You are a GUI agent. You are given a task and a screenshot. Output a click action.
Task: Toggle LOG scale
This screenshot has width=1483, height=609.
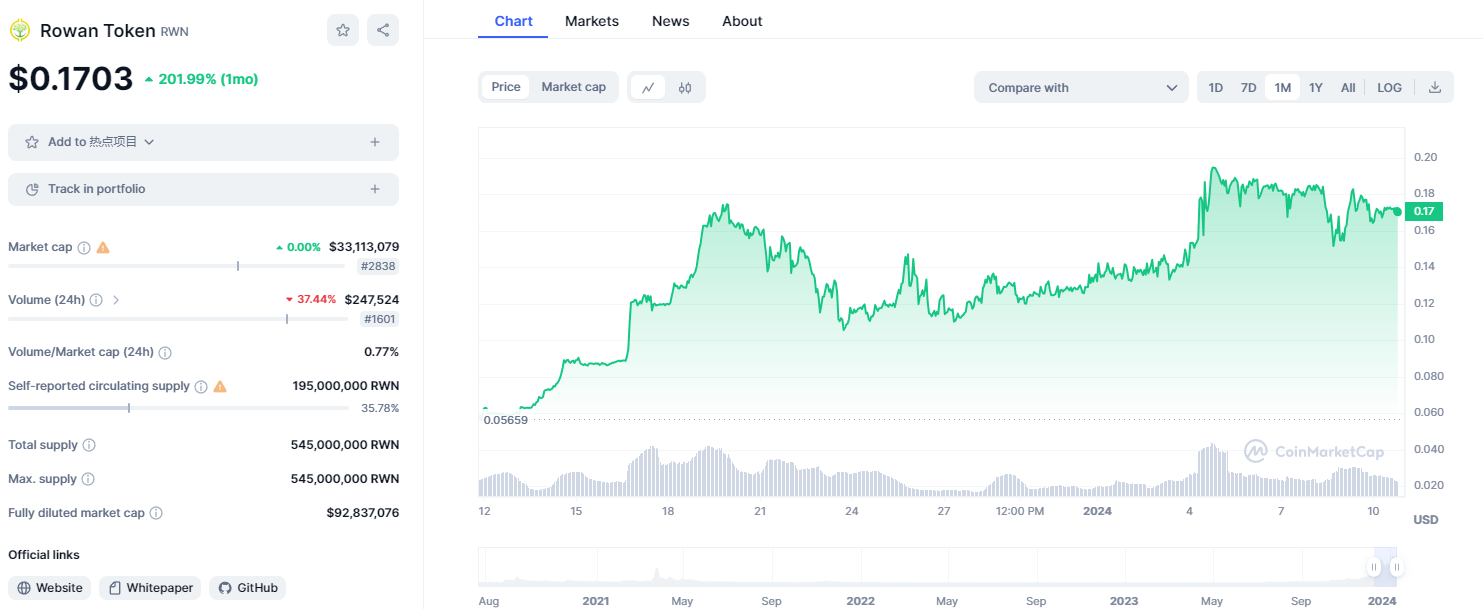pos(1389,87)
